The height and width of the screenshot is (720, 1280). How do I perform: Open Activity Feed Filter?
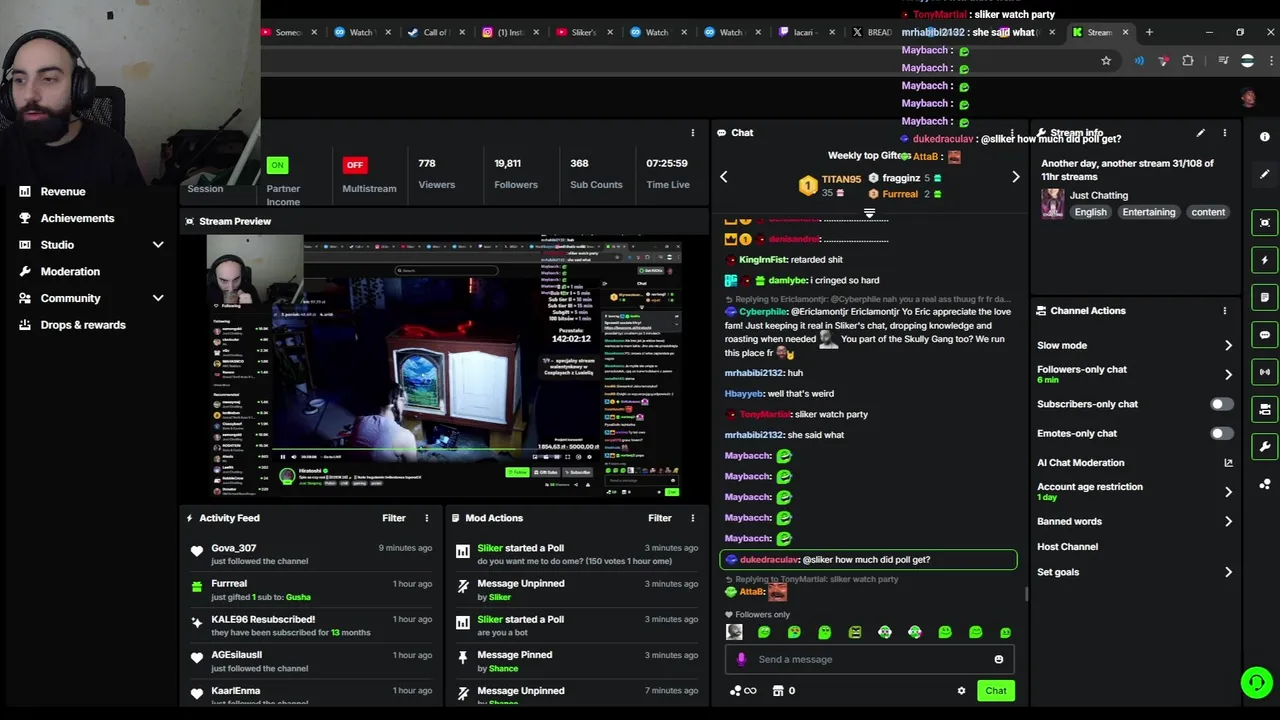tap(394, 518)
